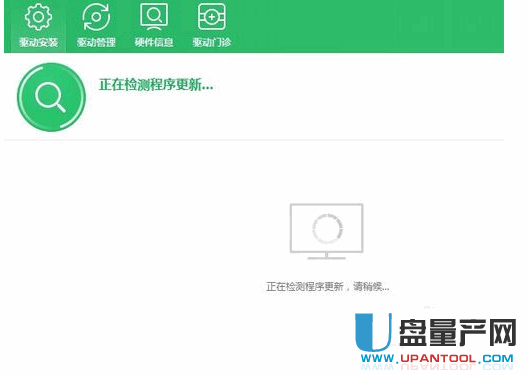Click the green magnifier scan circle
This screenshot has width=529, height=375.
click(x=51, y=97)
